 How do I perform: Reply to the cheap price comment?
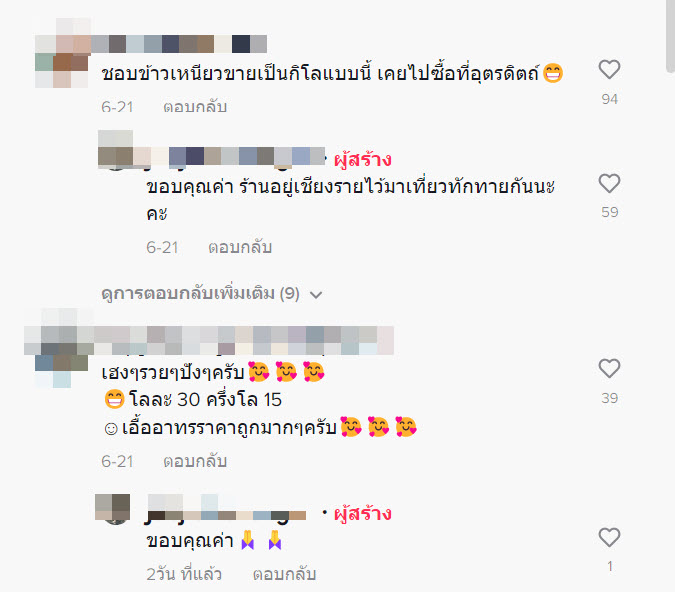(195, 461)
